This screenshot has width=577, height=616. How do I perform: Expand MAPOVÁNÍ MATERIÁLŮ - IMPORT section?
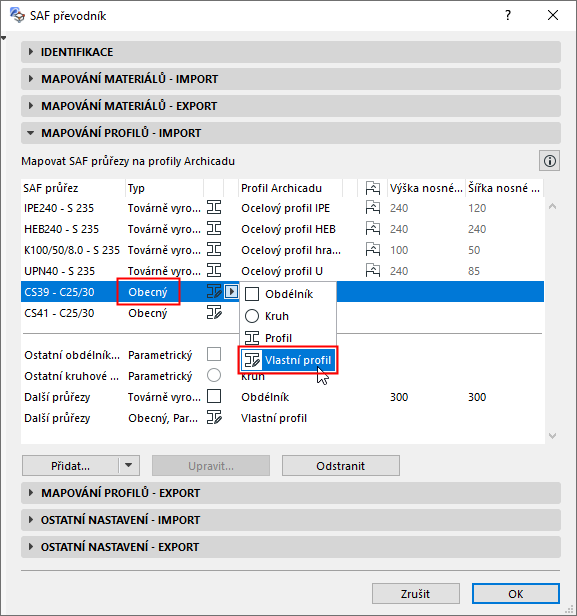291,79
